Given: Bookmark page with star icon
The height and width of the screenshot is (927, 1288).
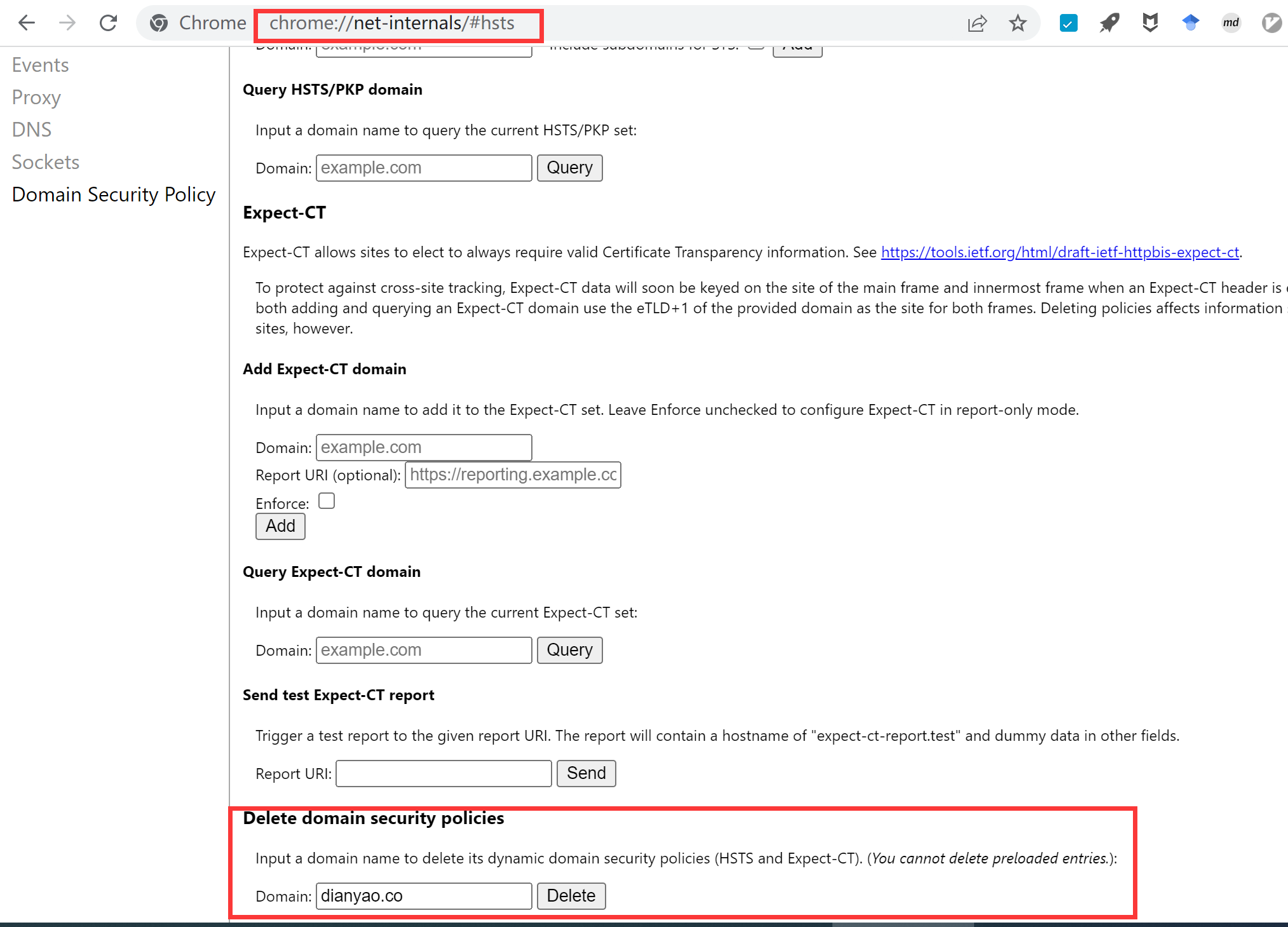Looking at the screenshot, I should [1017, 24].
